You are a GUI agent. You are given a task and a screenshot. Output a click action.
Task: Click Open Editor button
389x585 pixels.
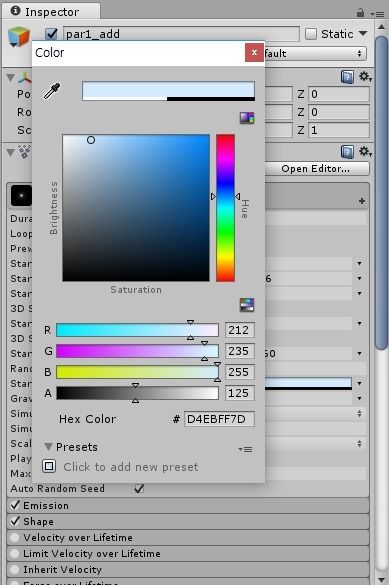click(x=316, y=169)
